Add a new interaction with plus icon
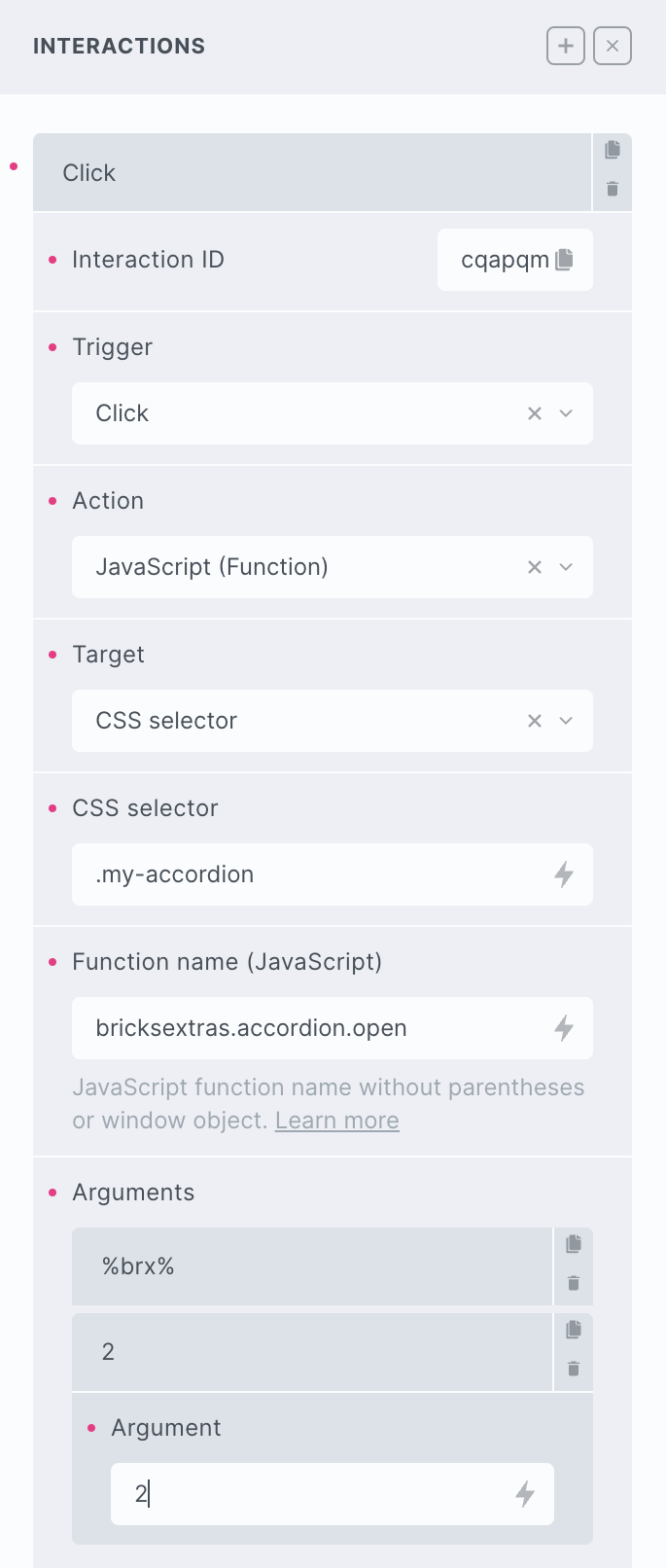The image size is (666, 1568). [566, 46]
